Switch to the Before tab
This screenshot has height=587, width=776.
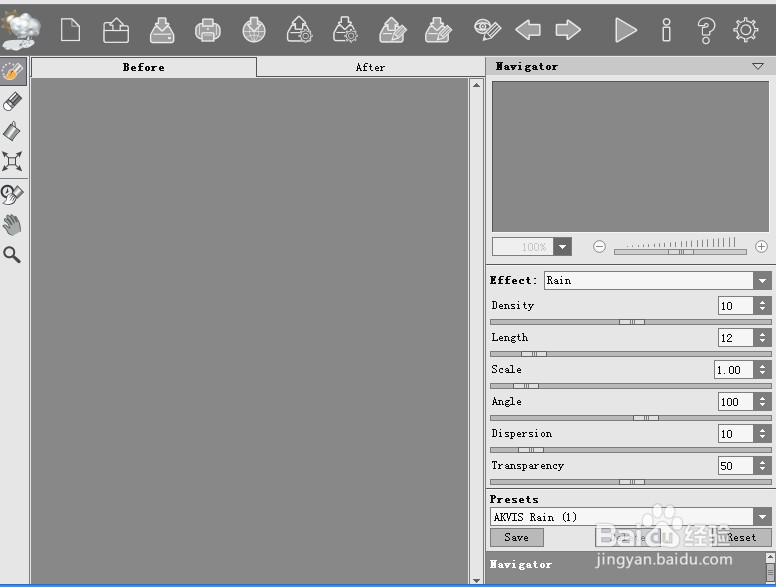[144, 67]
